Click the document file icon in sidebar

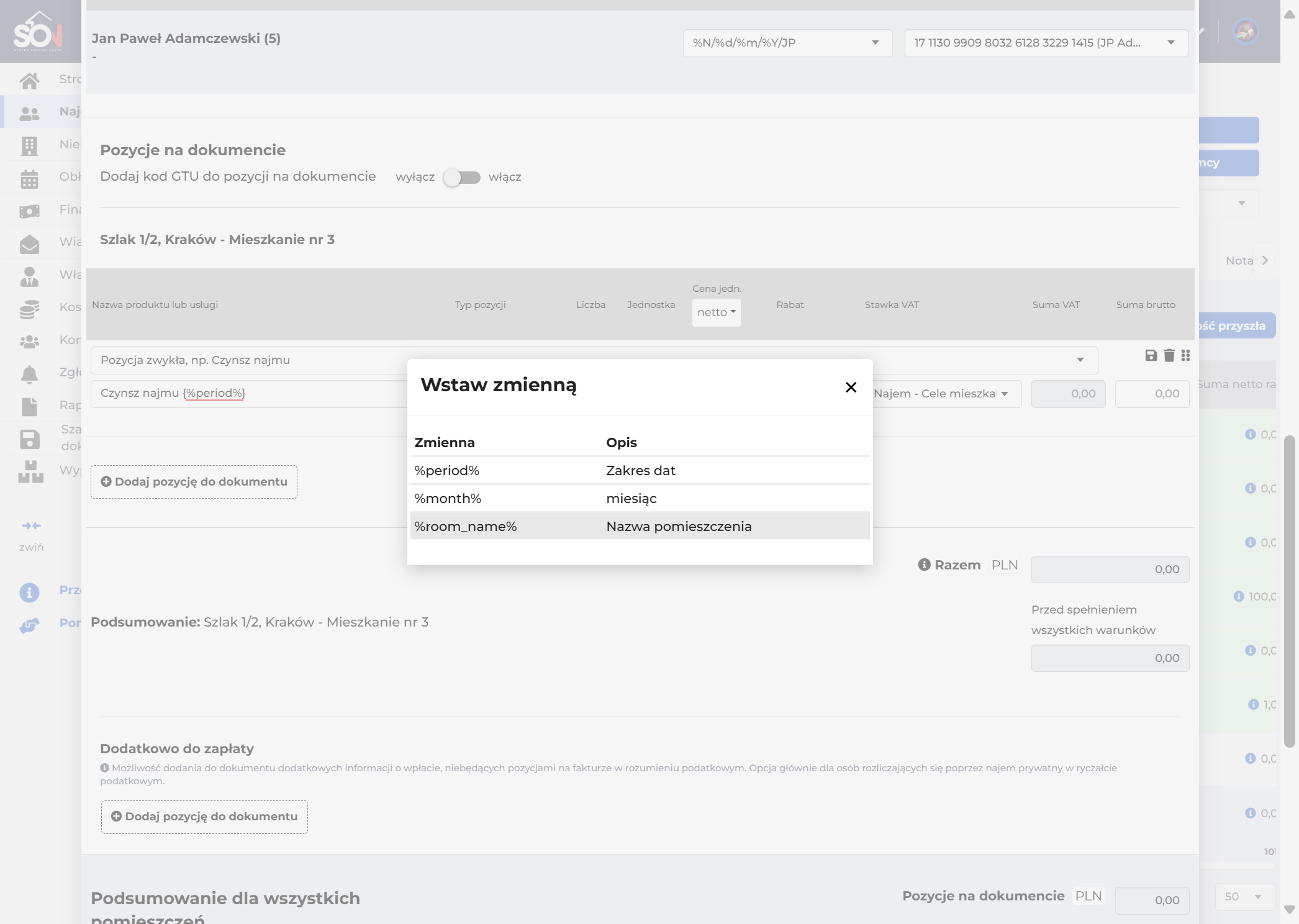[x=29, y=407]
